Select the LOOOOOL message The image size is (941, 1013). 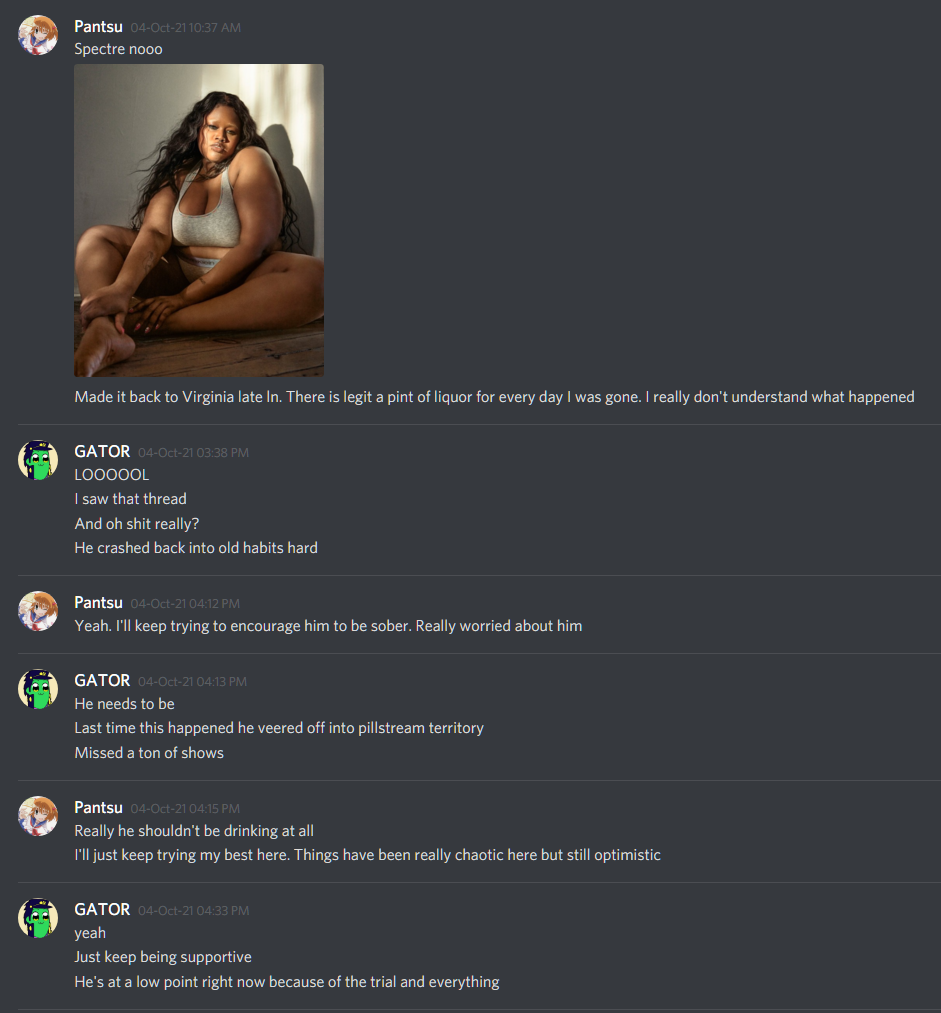click(x=112, y=475)
